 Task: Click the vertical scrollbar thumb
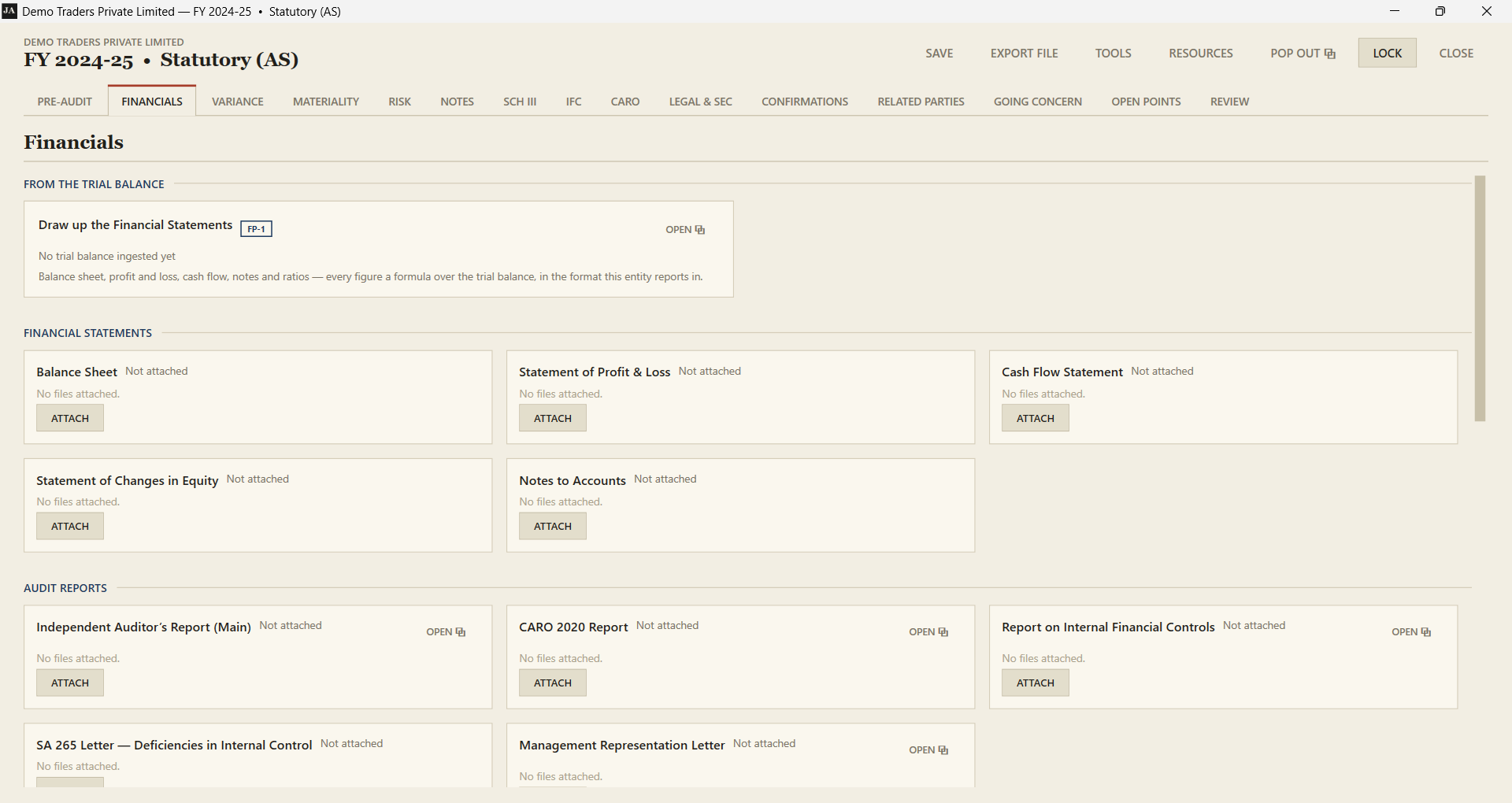point(1480,298)
